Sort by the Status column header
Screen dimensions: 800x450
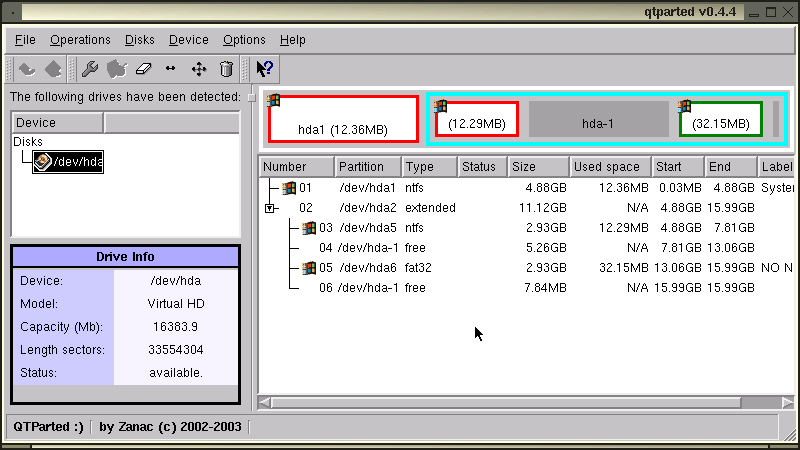point(482,167)
